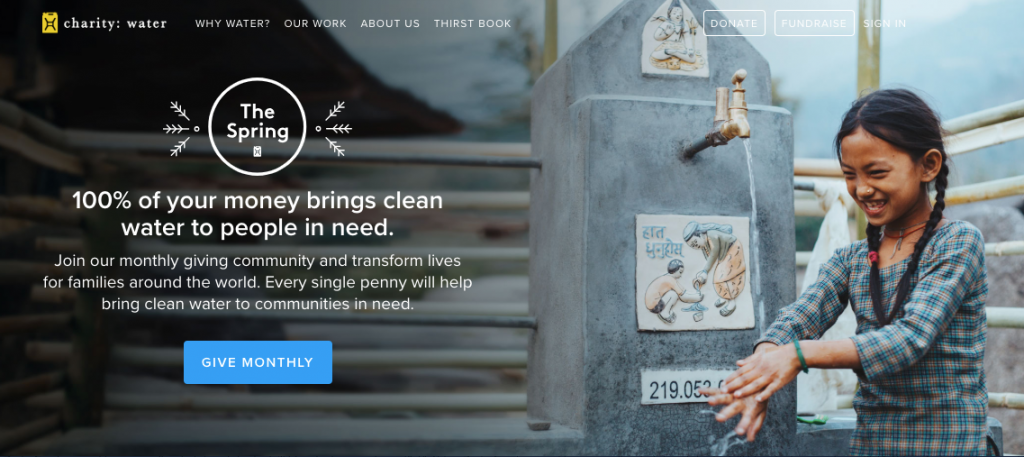Click the hand-washing illustration plaque
The image size is (1024, 457).
pos(694,272)
